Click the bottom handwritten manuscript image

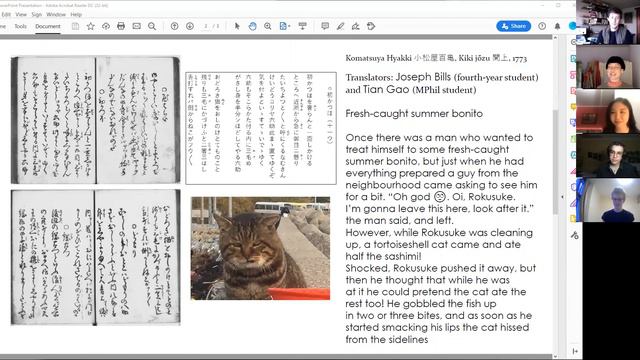(96, 257)
